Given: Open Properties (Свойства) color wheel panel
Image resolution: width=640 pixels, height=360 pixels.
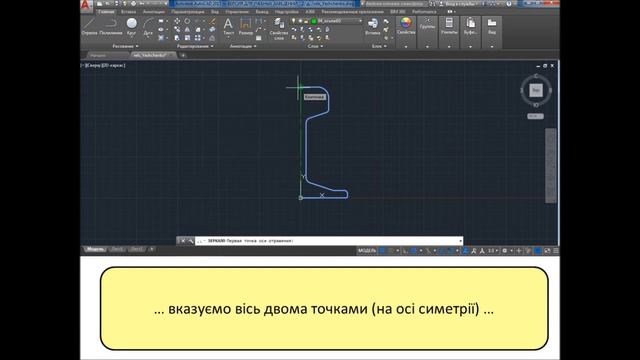Looking at the screenshot, I should 406,25.
